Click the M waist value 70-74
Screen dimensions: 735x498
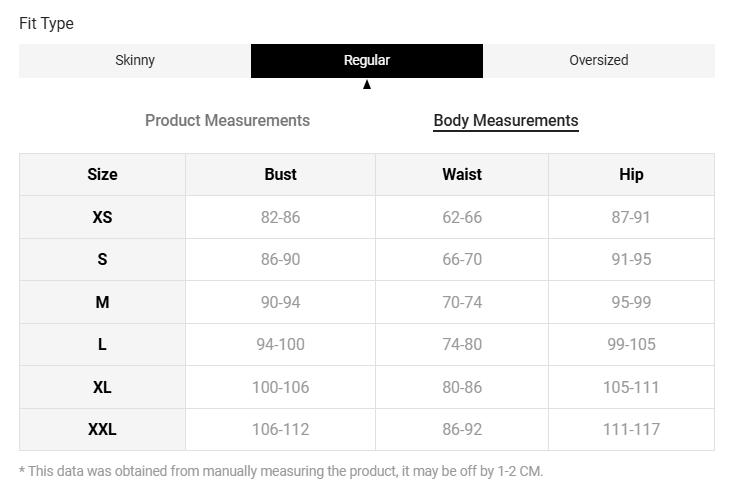click(x=462, y=302)
